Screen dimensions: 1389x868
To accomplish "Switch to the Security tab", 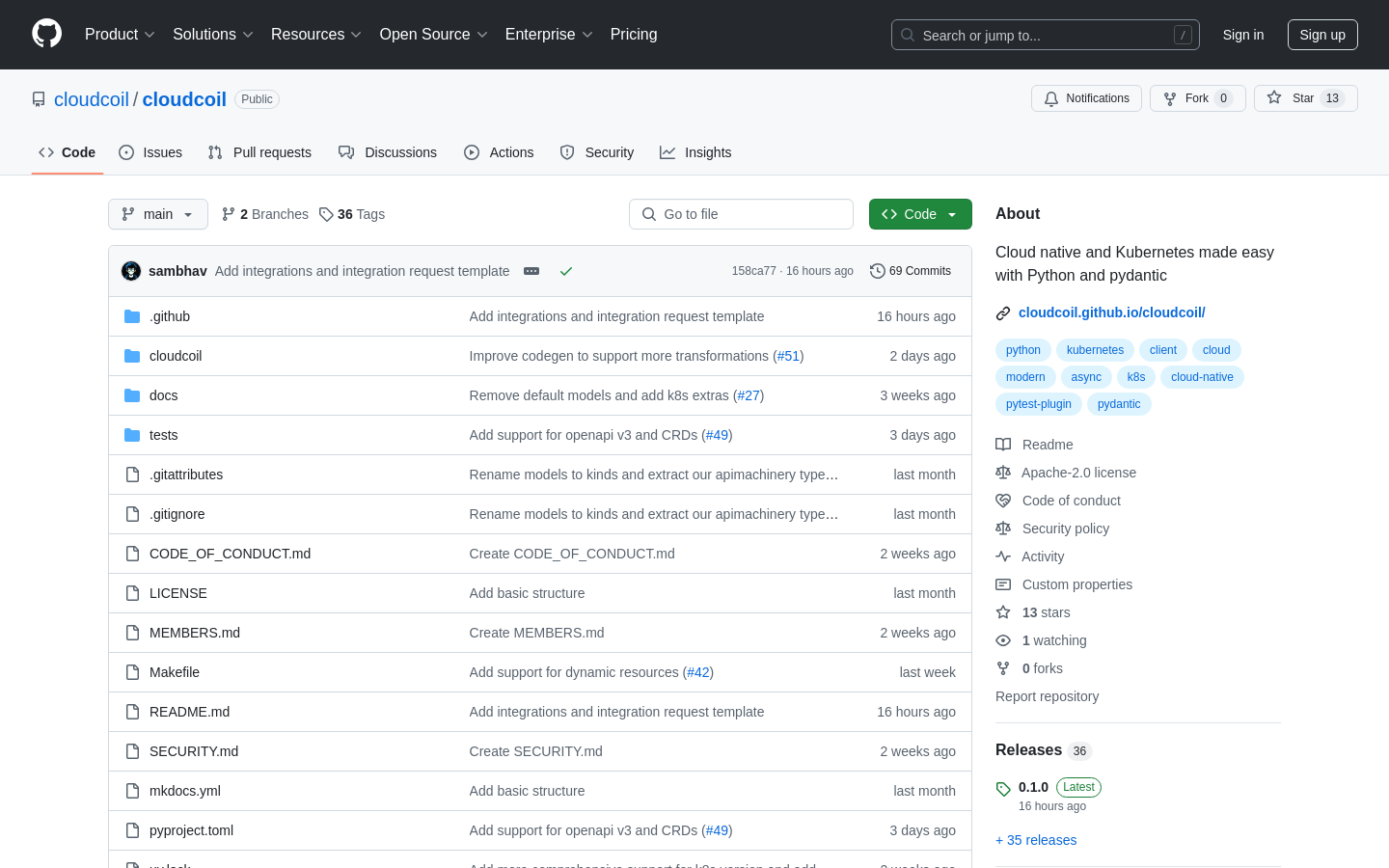I will coord(597,152).
